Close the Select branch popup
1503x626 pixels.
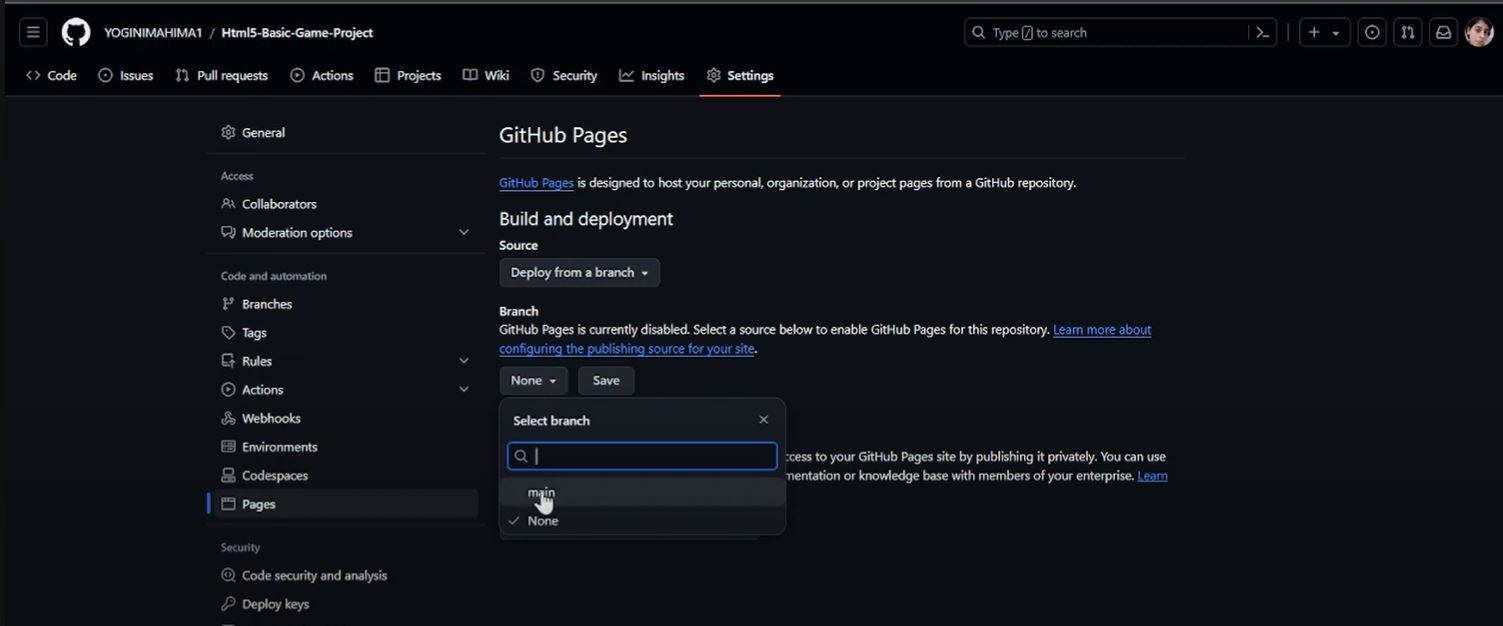tap(764, 420)
